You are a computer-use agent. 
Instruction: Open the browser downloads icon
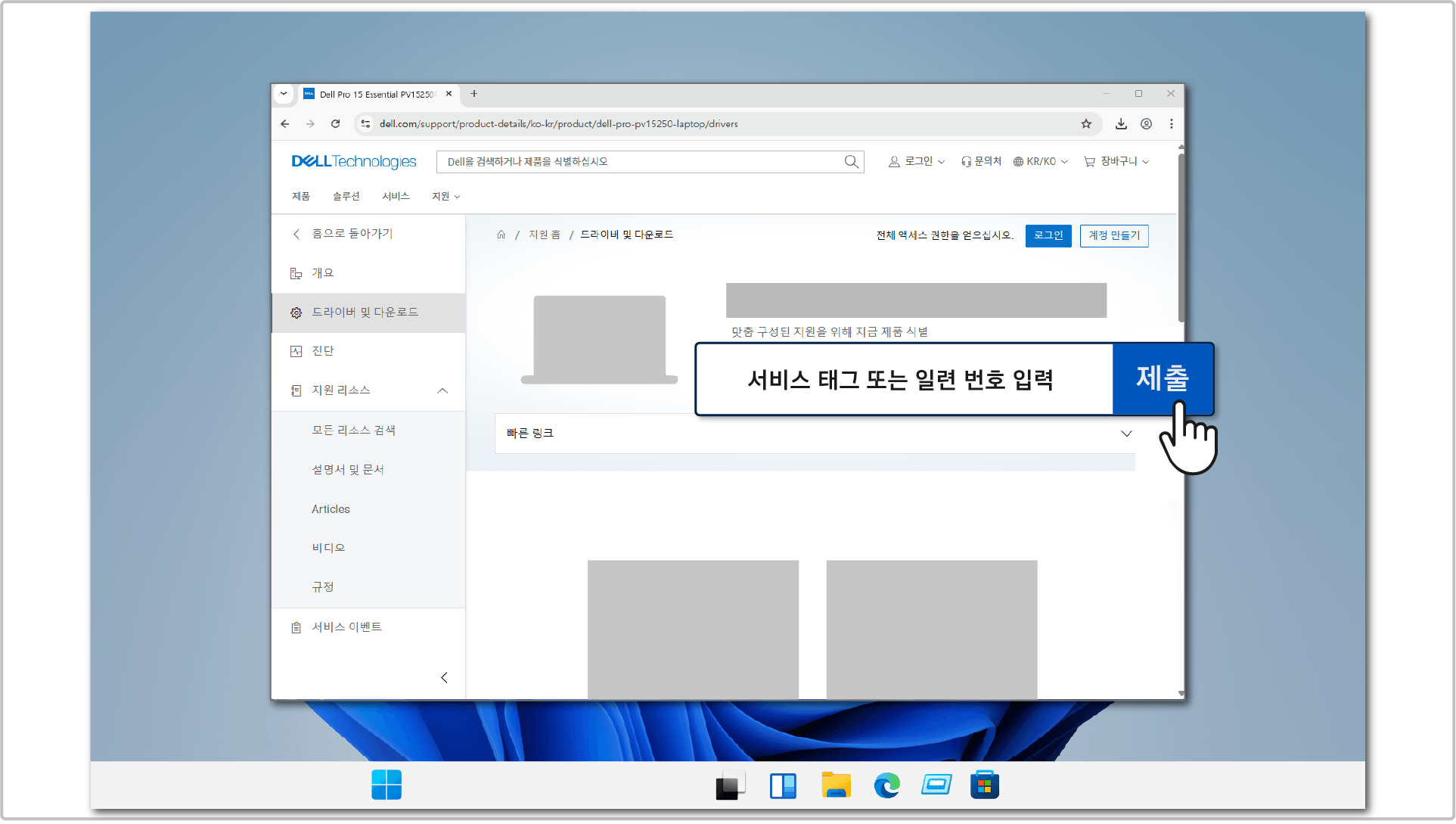coord(1121,124)
